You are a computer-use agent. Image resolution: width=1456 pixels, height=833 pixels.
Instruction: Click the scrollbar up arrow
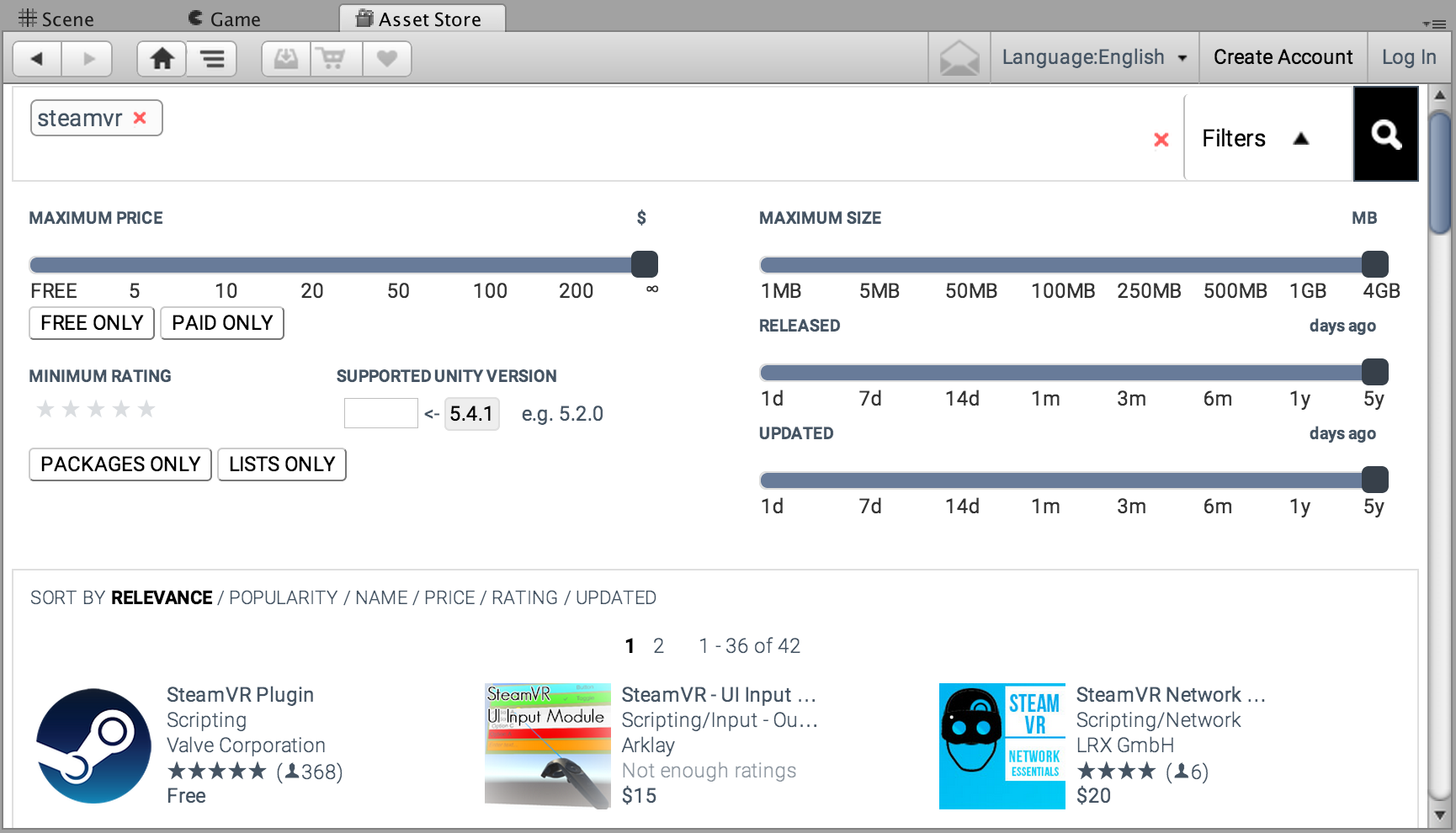[1440, 95]
